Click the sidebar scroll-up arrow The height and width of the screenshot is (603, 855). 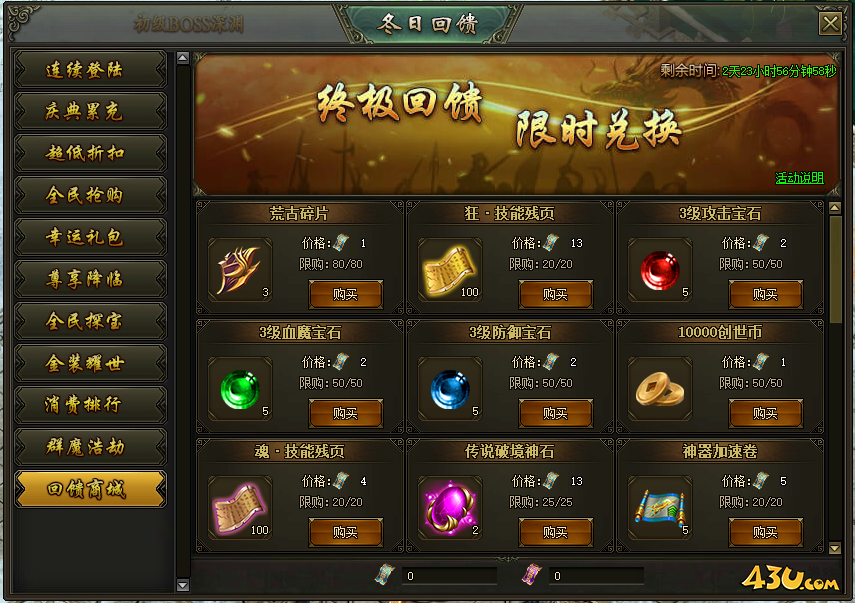[x=183, y=58]
